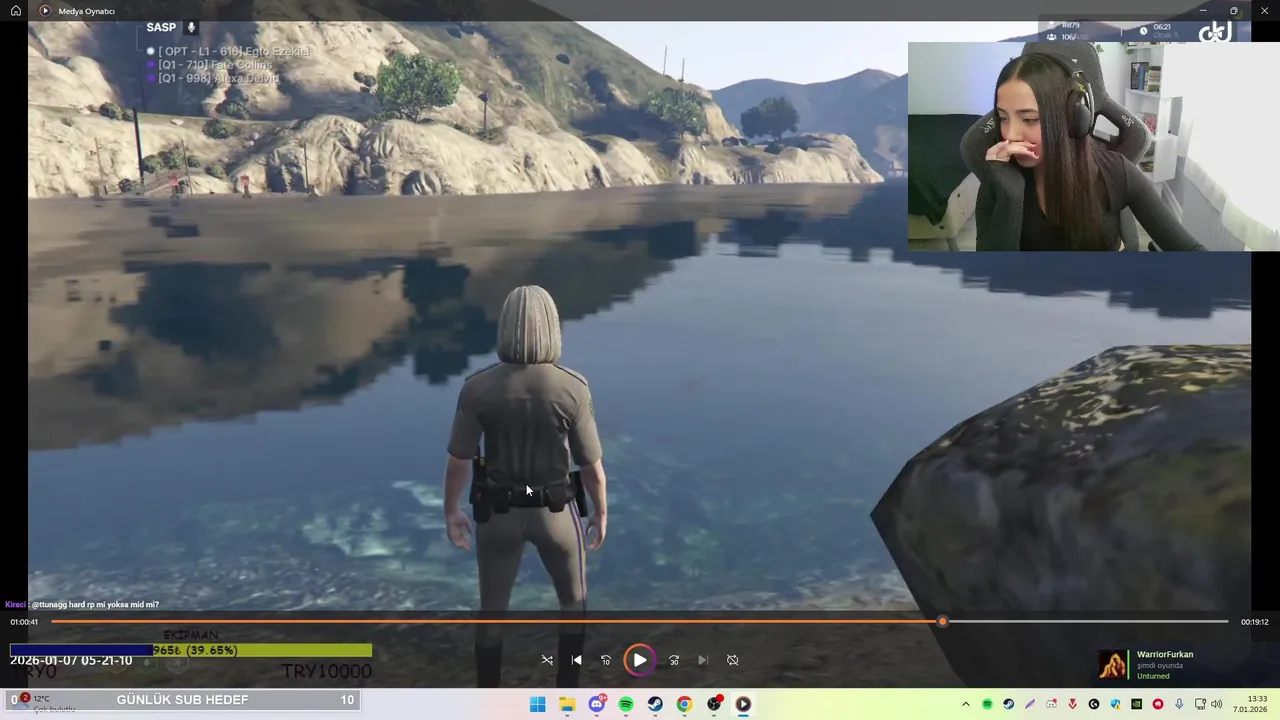Click microphone icon in system tray
The image size is (1280, 720).
point(1179,704)
